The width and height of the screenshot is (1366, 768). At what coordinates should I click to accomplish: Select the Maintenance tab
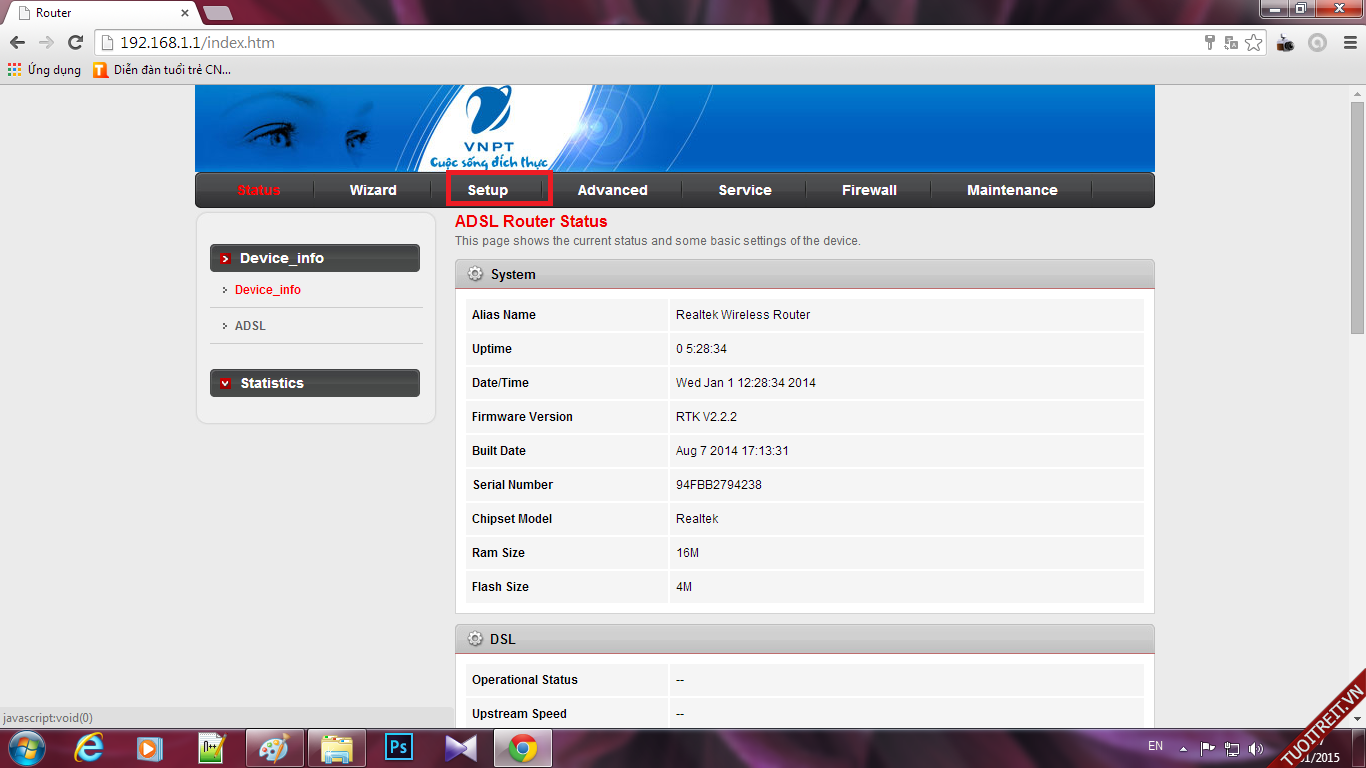click(x=1011, y=190)
